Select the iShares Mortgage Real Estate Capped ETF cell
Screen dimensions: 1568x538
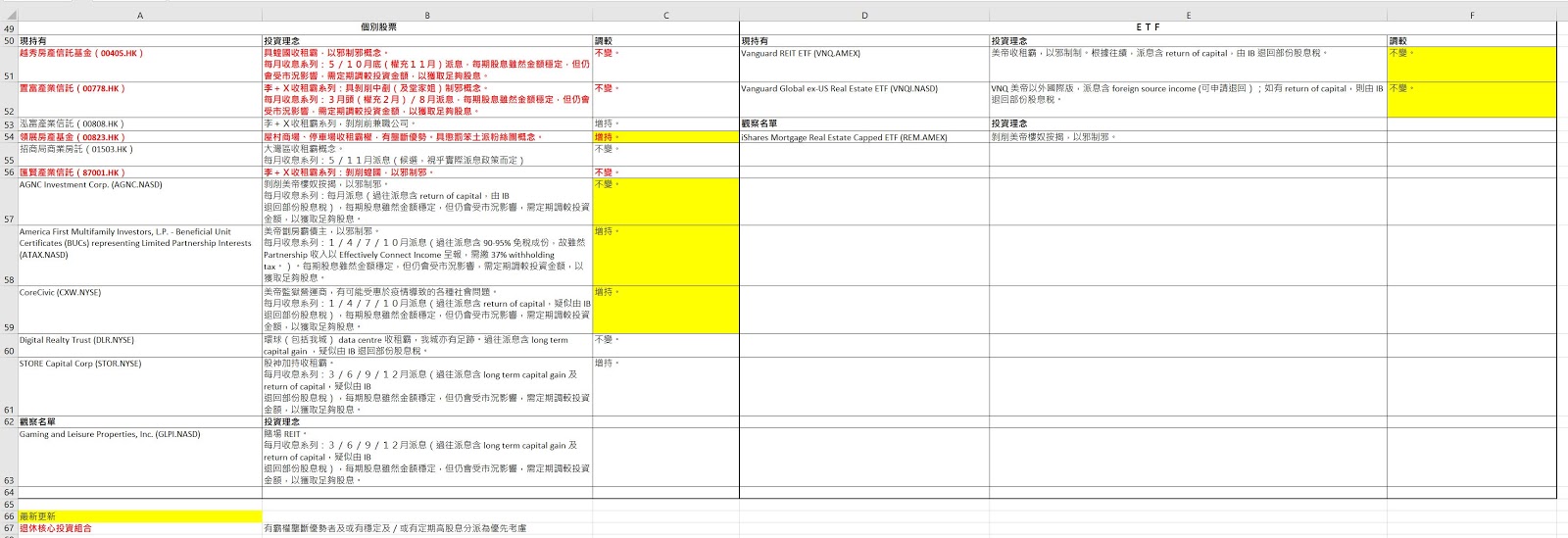(864, 137)
